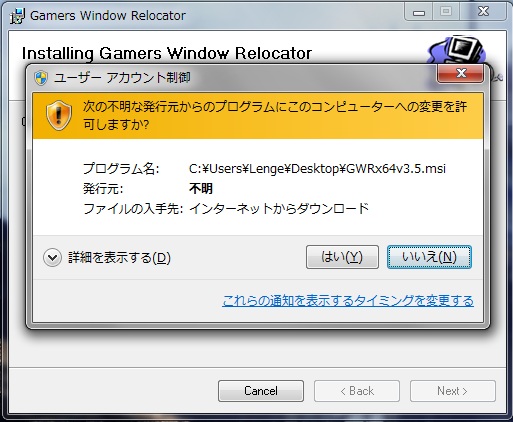Click the yellow warning shield with exclamation mark

[x=59, y=115]
